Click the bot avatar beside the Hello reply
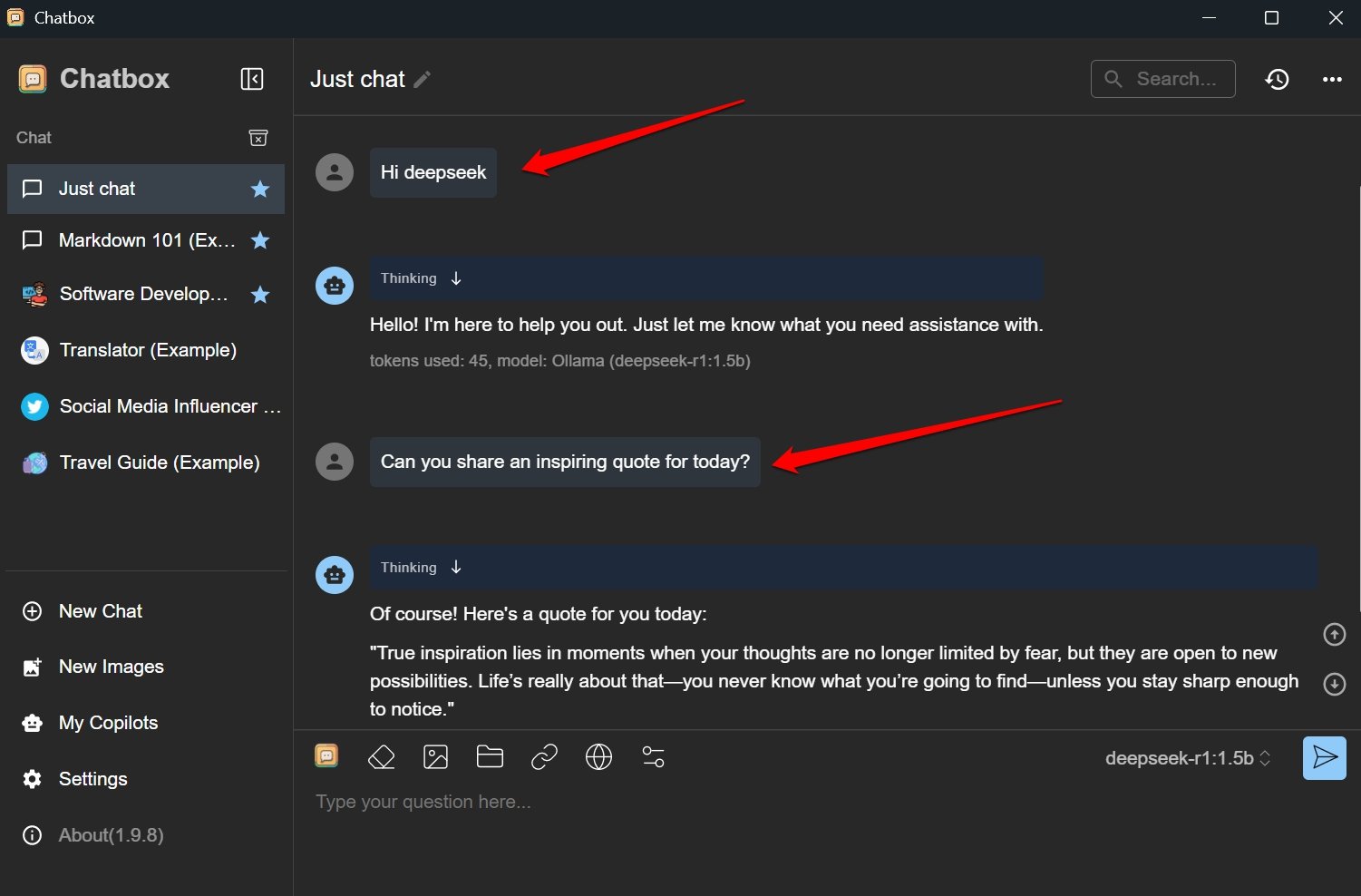Image resolution: width=1361 pixels, height=896 pixels. tap(335, 286)
